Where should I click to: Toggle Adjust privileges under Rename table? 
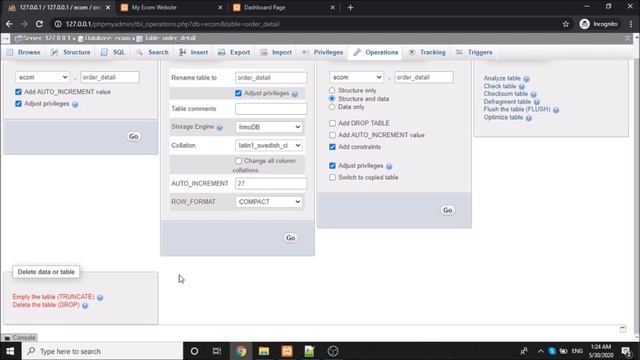coord(238,93)
